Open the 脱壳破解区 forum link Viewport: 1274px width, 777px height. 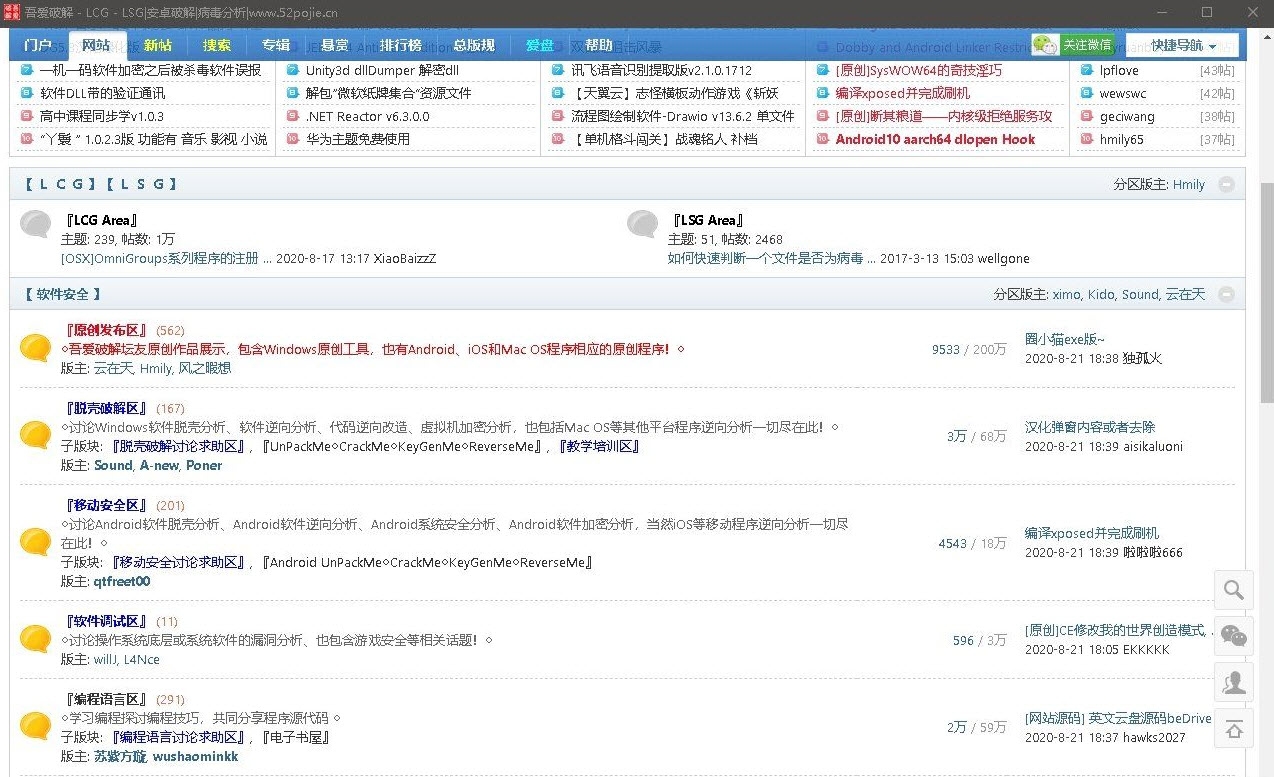106,408
